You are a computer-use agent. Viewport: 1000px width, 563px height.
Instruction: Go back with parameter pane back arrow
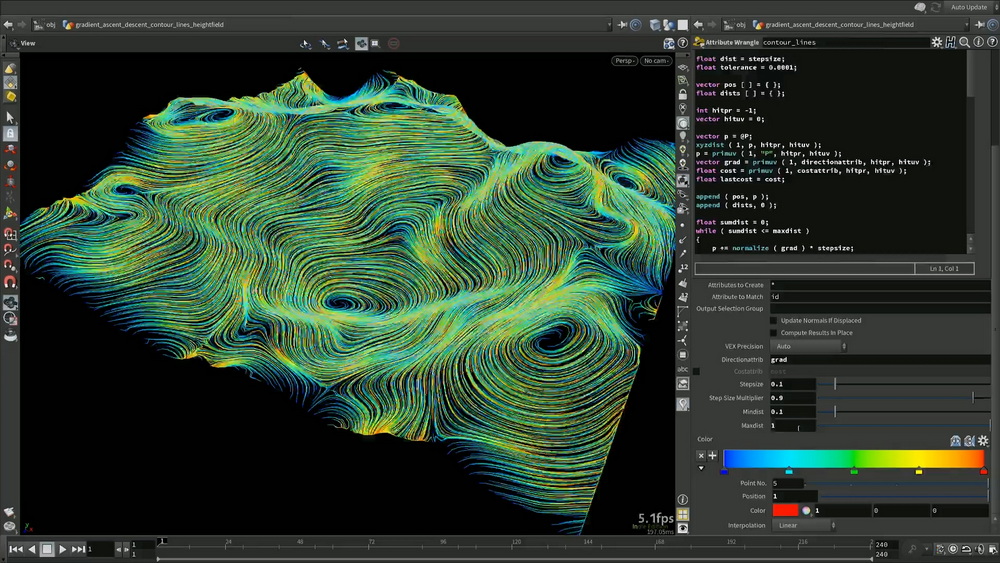pyautogui.click(x=698, y=25)
